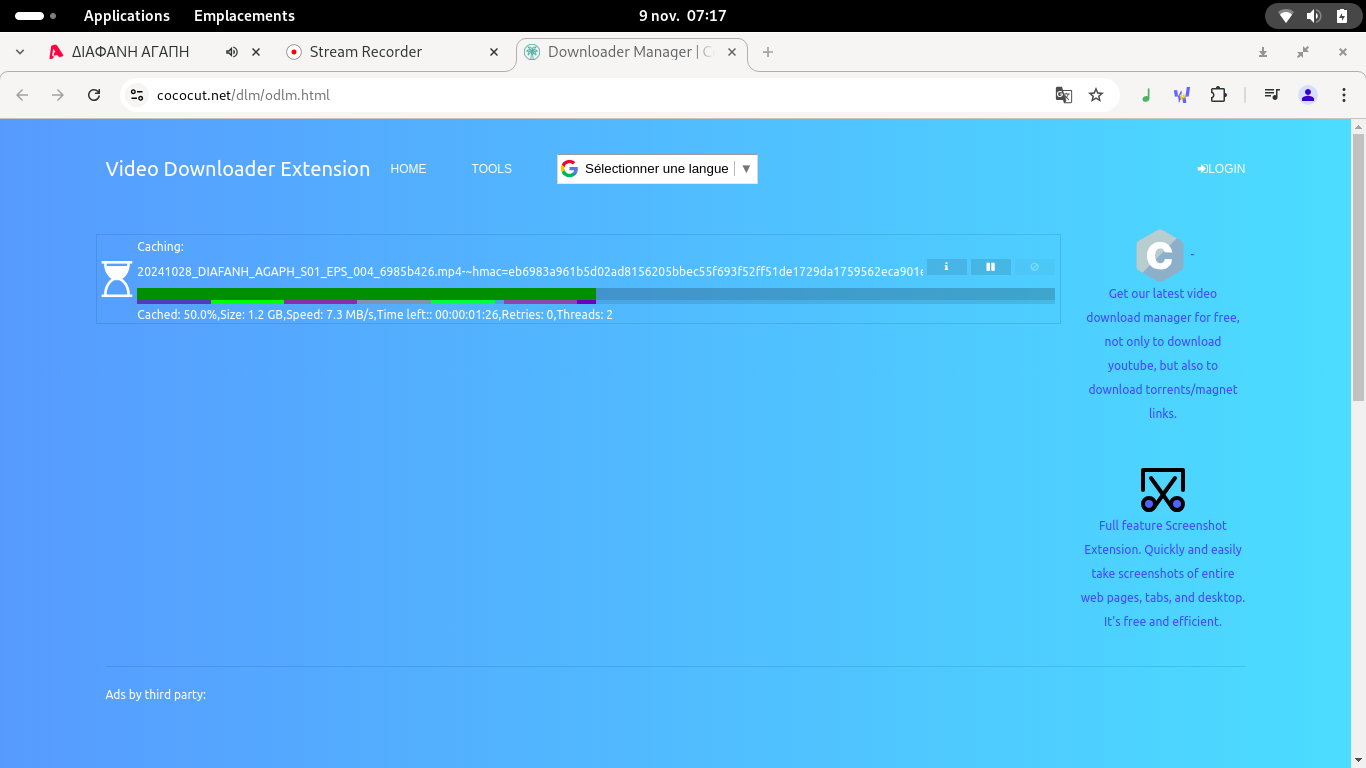Close the ΔΙΑΦΑΝΗ ΑΓΑΠΗ tab
Image resolution: width=1366 pixels, height=768 pixels.
click(x=256, y=52)
